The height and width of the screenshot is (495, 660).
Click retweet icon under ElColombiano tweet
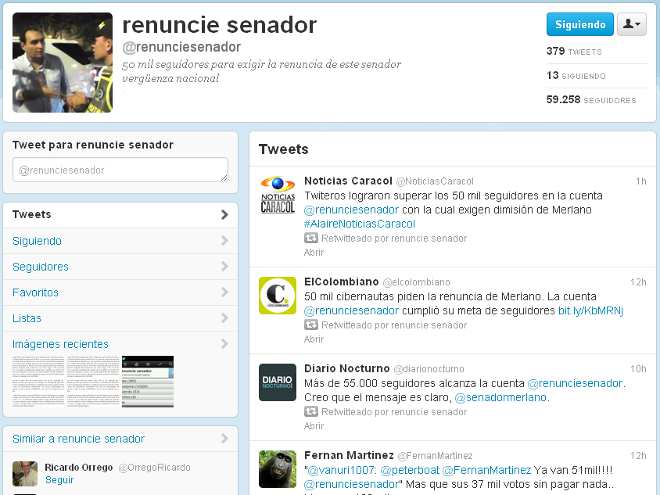(310, 325)
